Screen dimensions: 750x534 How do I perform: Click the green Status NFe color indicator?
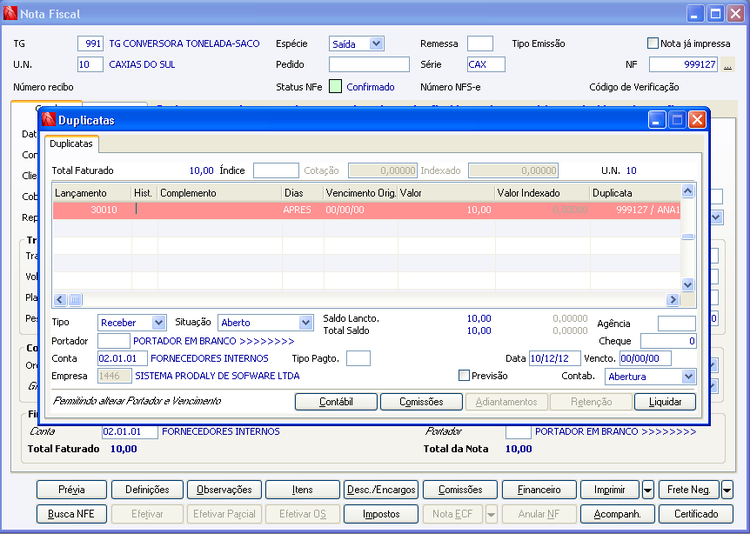[x=335, y=87]
